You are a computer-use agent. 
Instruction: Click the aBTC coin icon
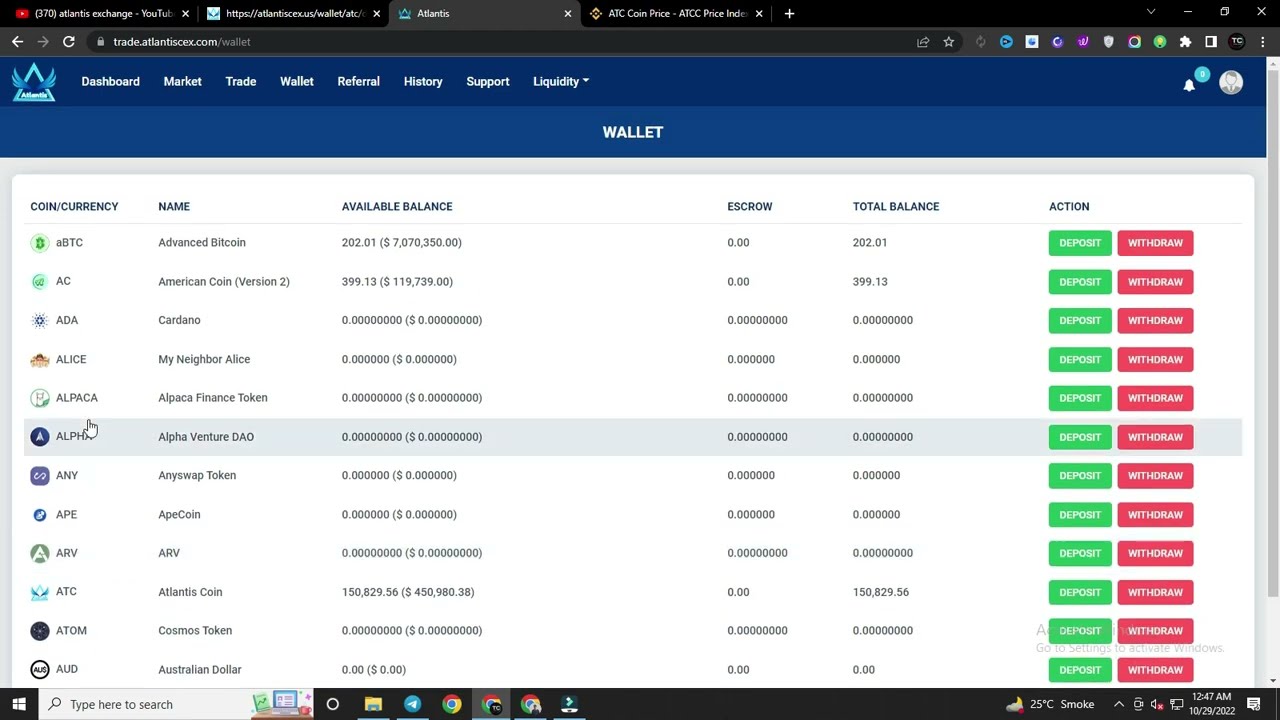click(40, 243)
